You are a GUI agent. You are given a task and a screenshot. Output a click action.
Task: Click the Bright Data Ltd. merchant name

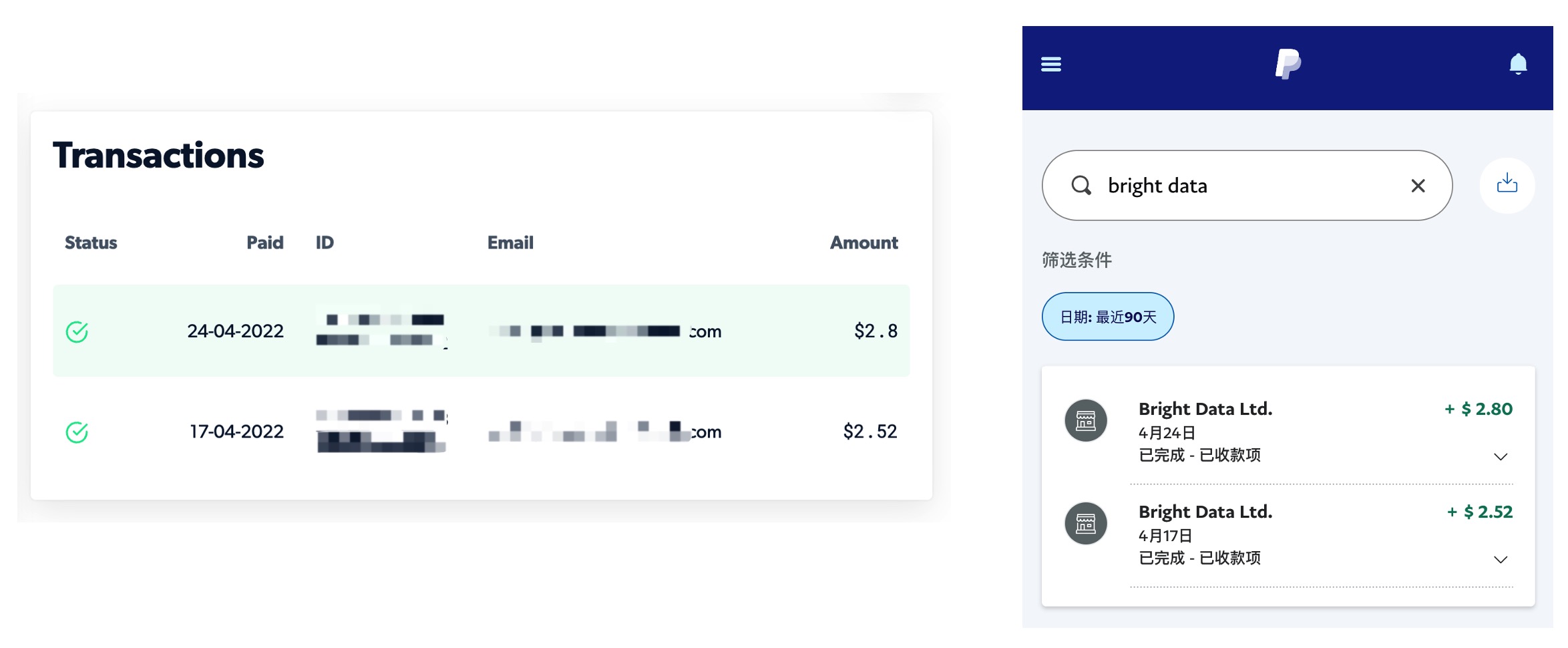pyautogui.click(x=1205, y=408)
